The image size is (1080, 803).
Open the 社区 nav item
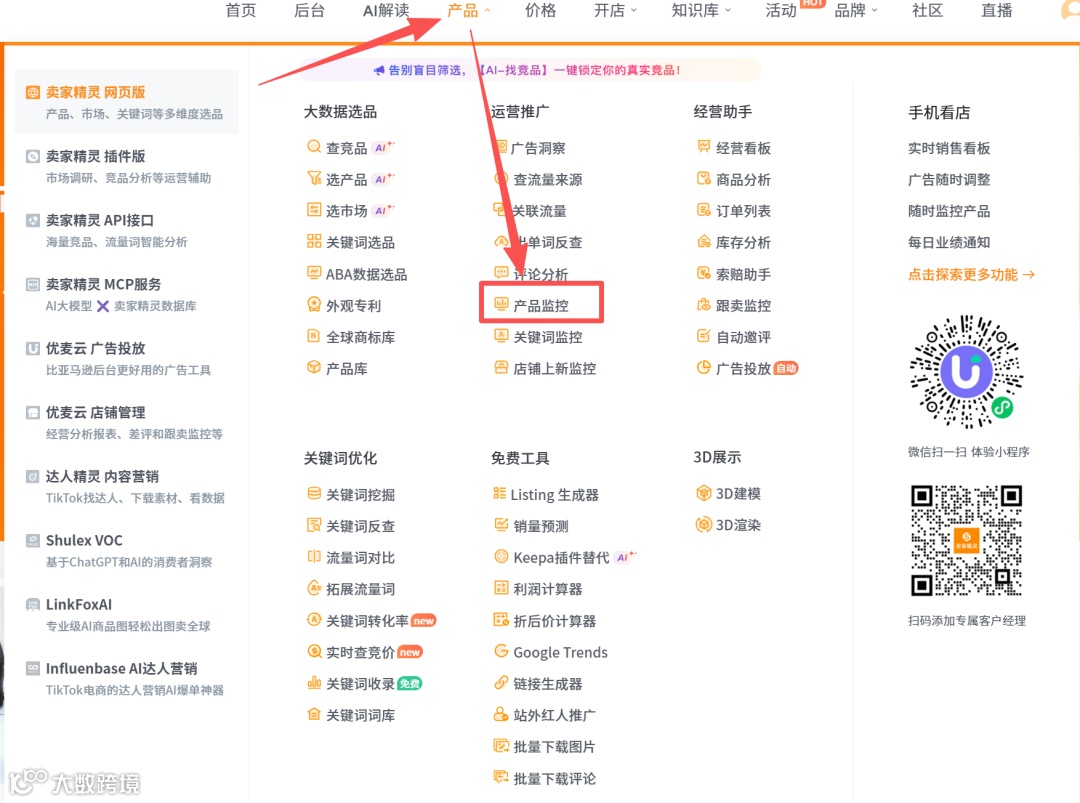[927, 10]
